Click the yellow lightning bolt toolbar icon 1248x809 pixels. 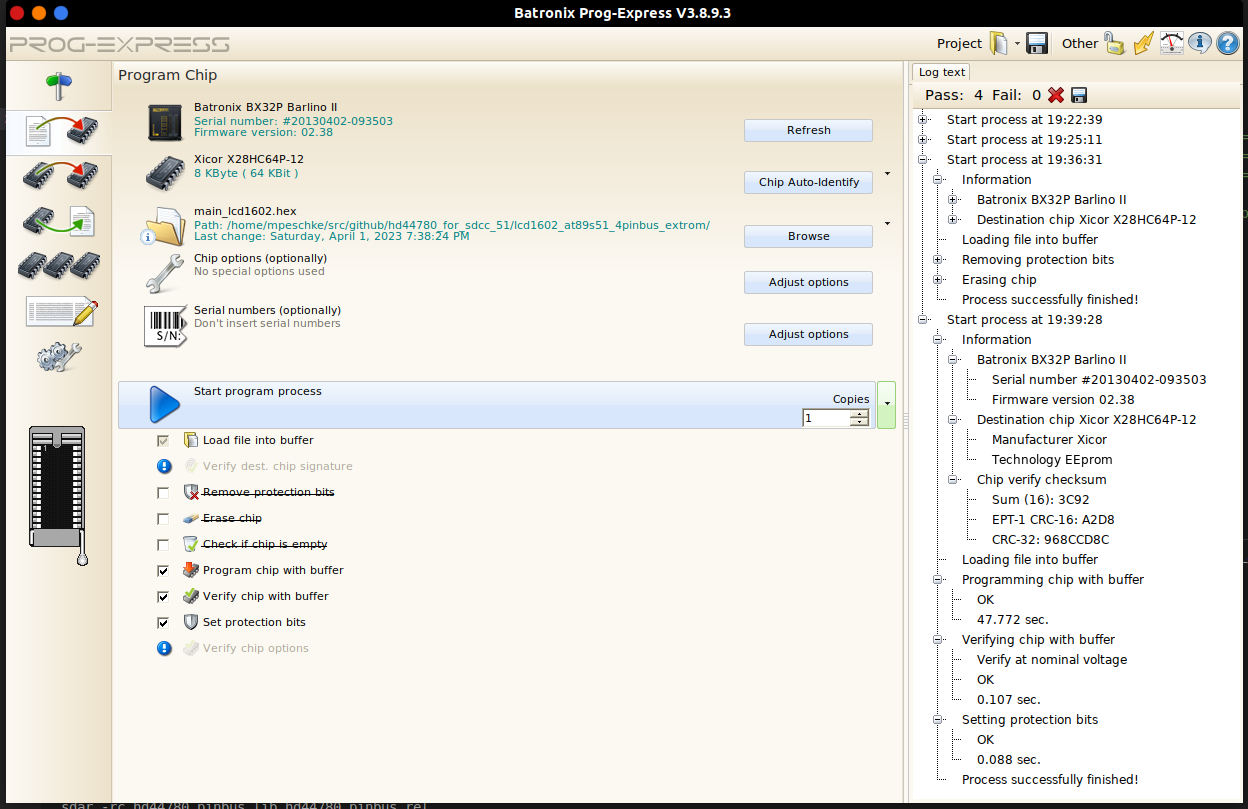point(1143,43)
